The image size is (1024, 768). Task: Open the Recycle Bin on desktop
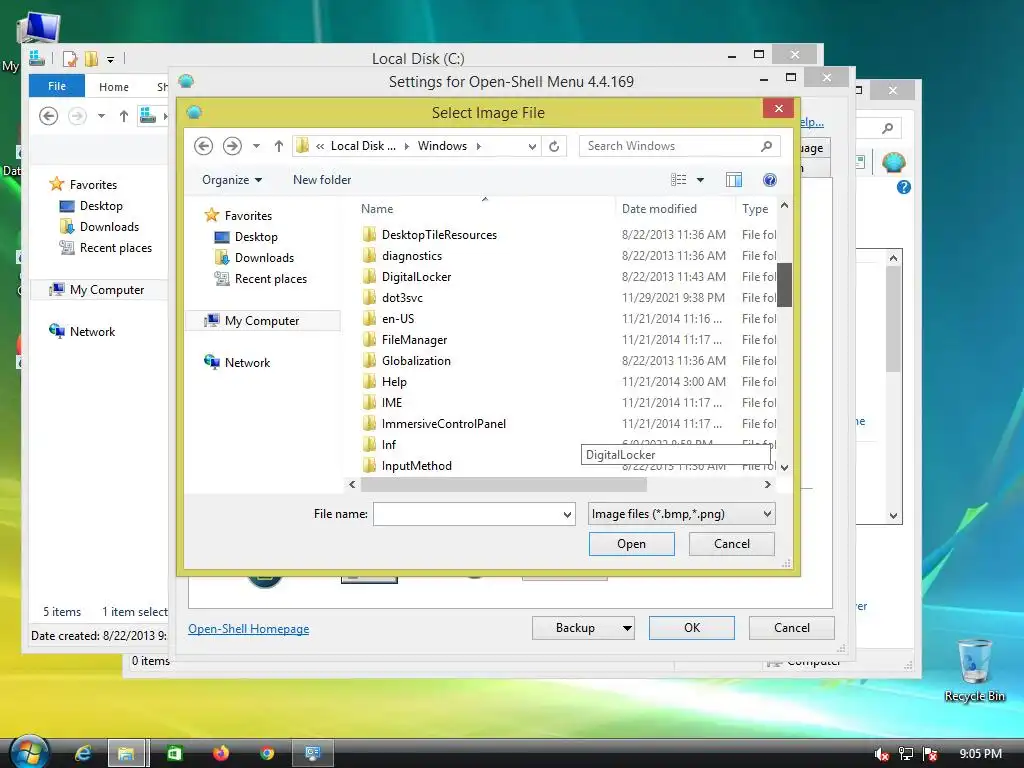(974, 670)
